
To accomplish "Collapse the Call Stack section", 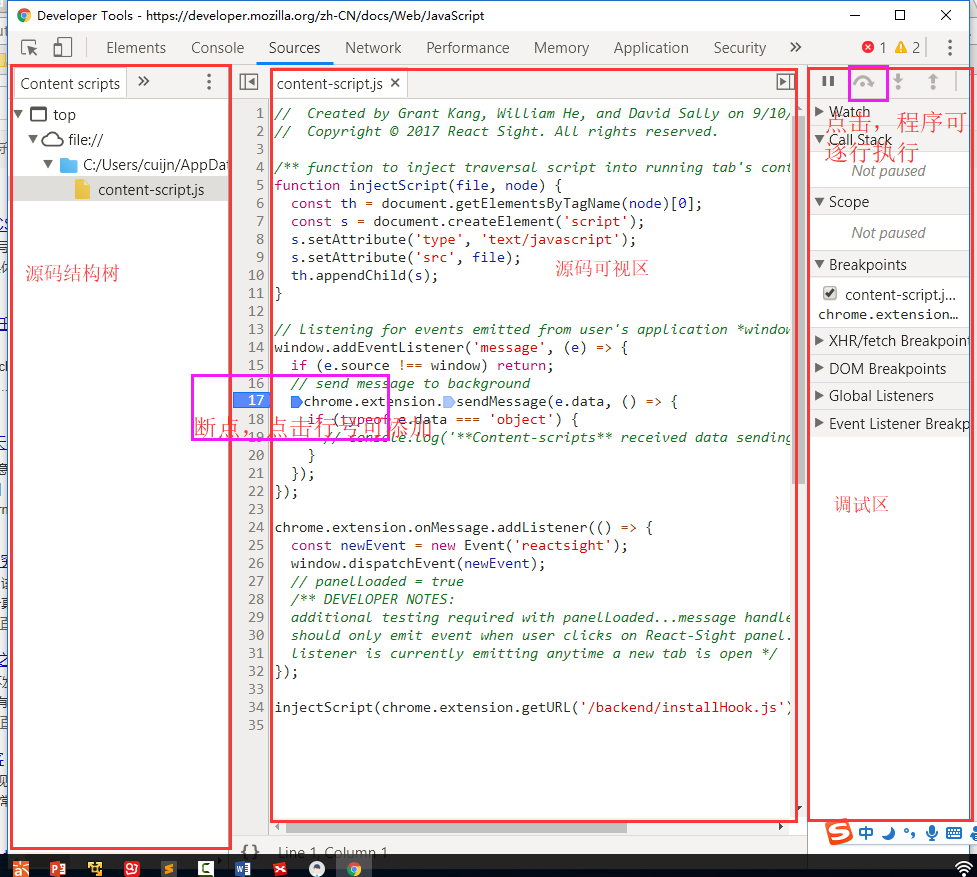I will 819,139.
